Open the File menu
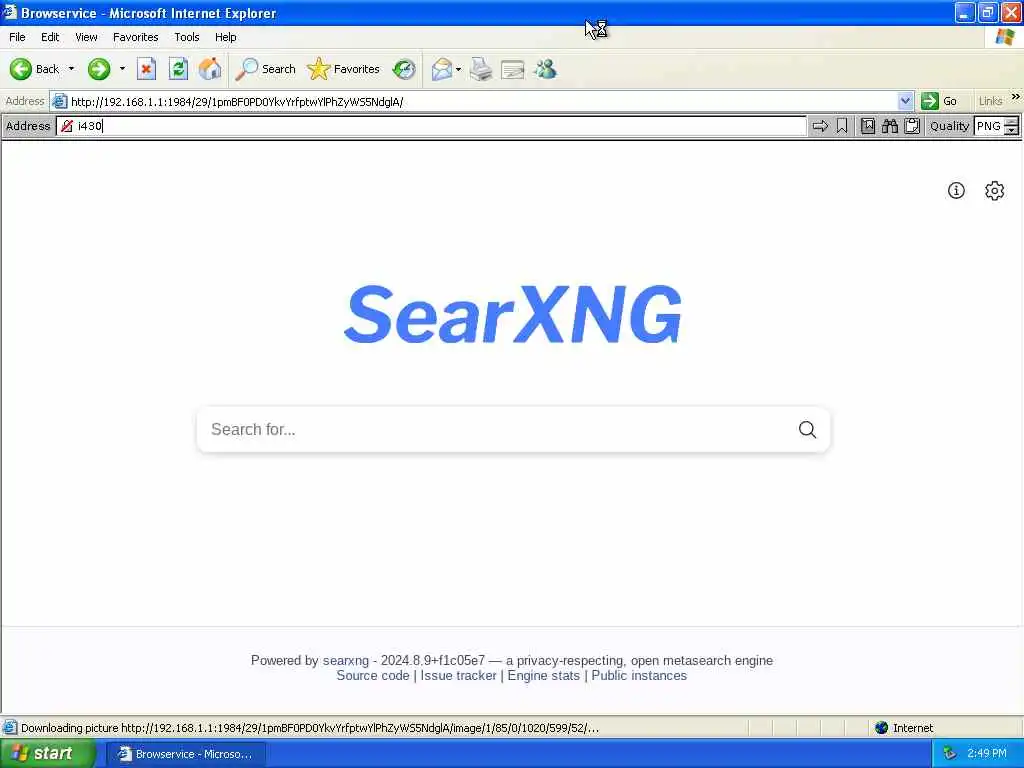This screenshot has width=1024, height=768. [17, 37]
